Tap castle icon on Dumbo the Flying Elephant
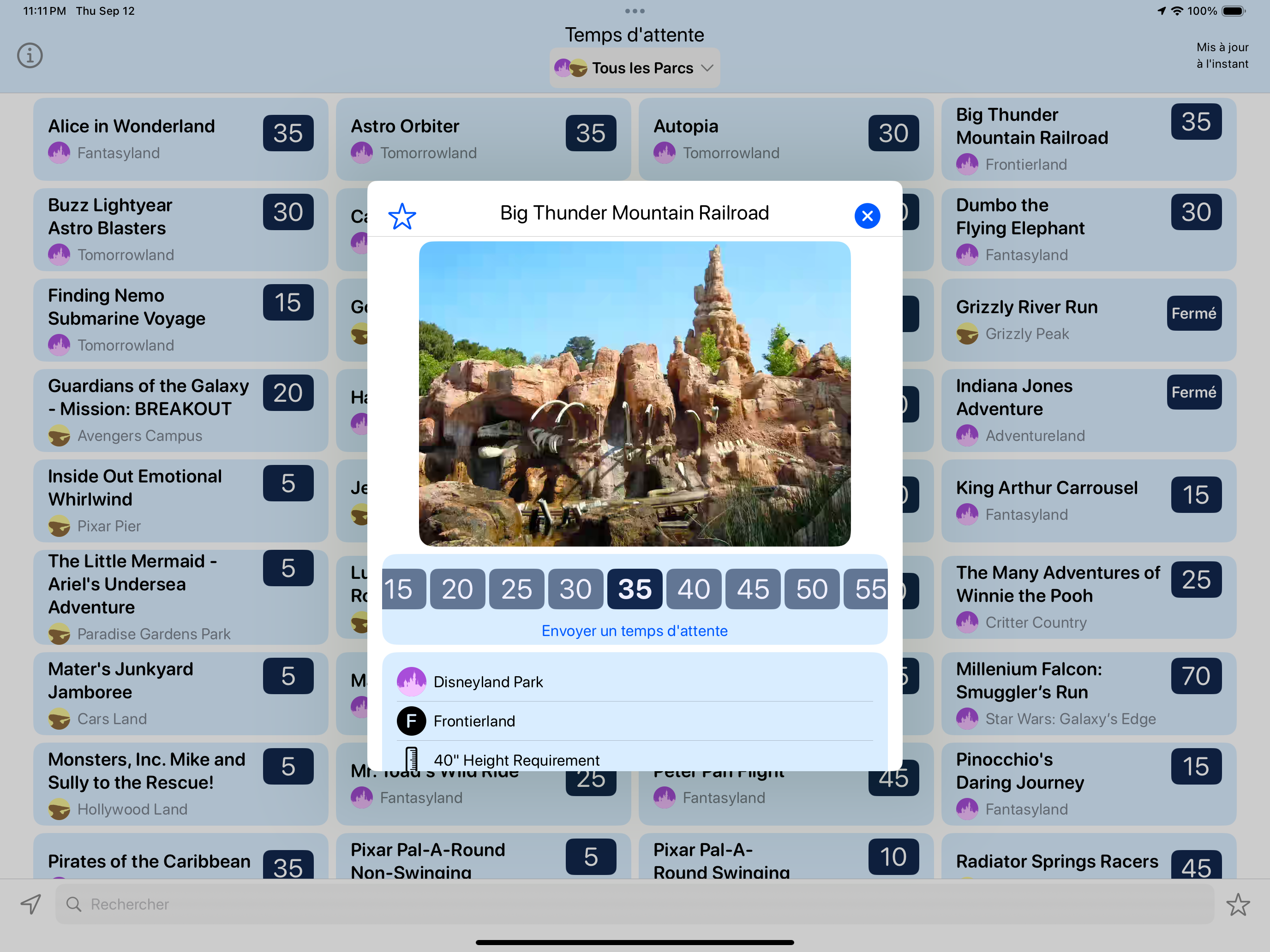Viewport: 1270px width, 952px height. click(x=967, y=254)
